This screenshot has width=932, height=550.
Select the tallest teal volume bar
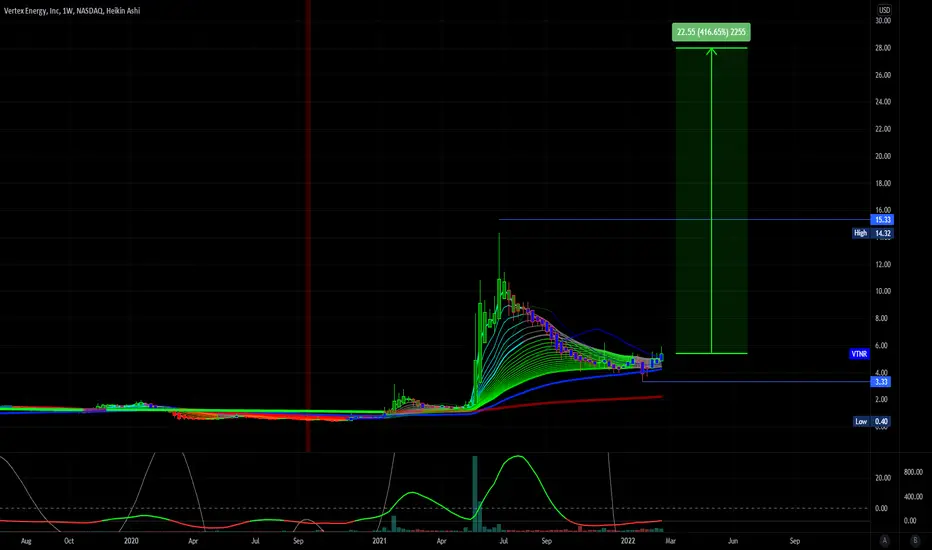point(475,494)
